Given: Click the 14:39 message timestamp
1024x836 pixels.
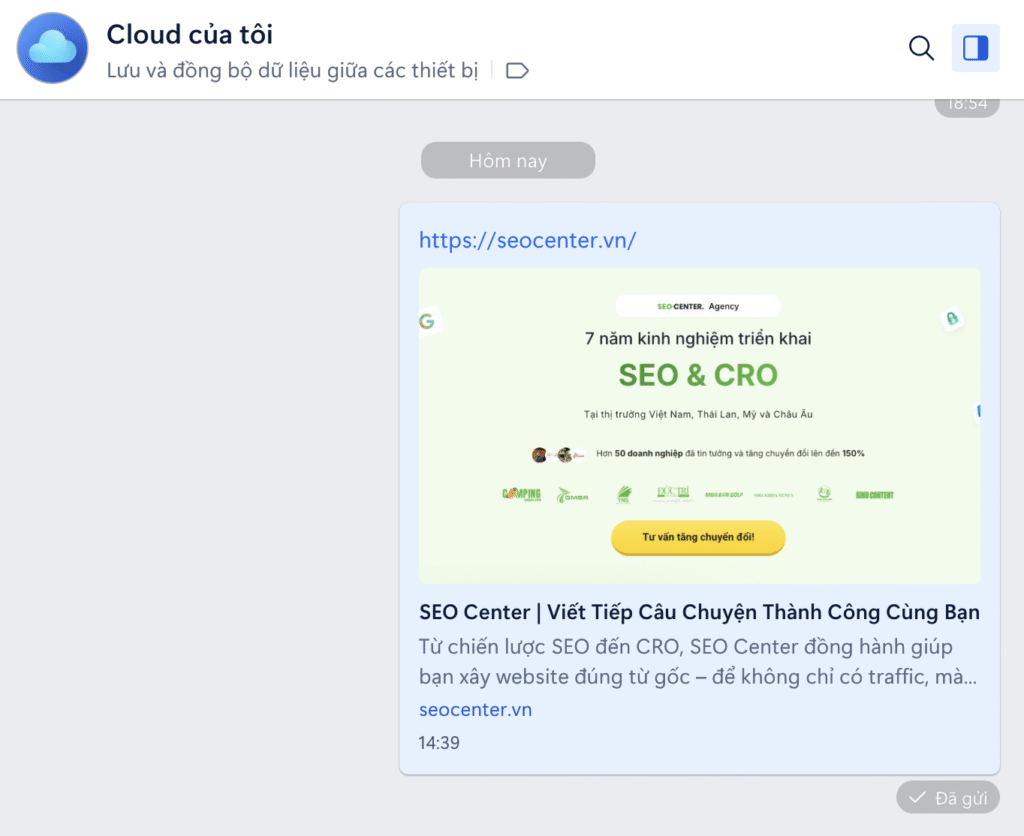Looking at the screenshot, I should click(439, 743).
